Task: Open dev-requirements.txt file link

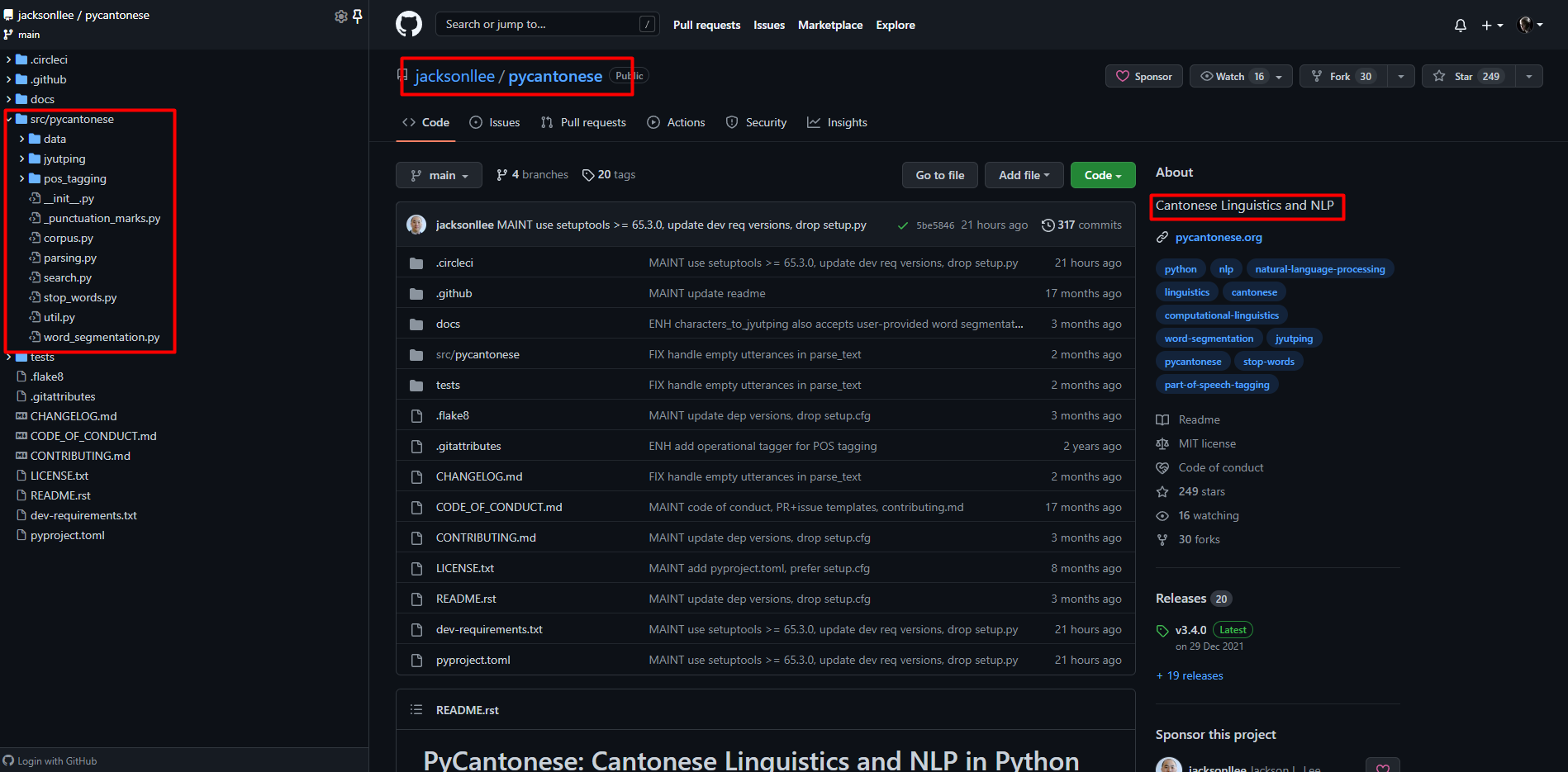Action: 489,629
